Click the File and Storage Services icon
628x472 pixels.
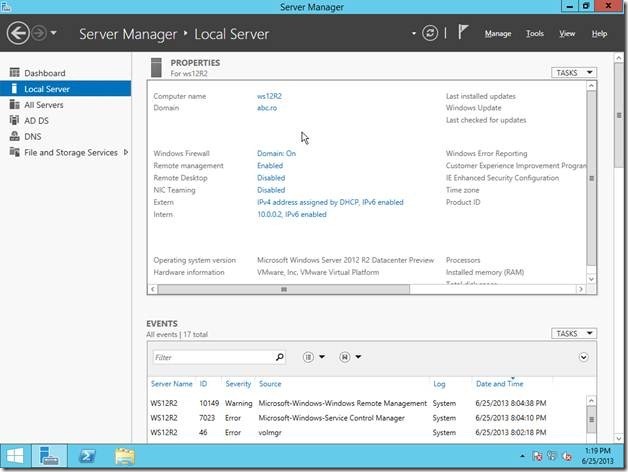tap(14, 152)
